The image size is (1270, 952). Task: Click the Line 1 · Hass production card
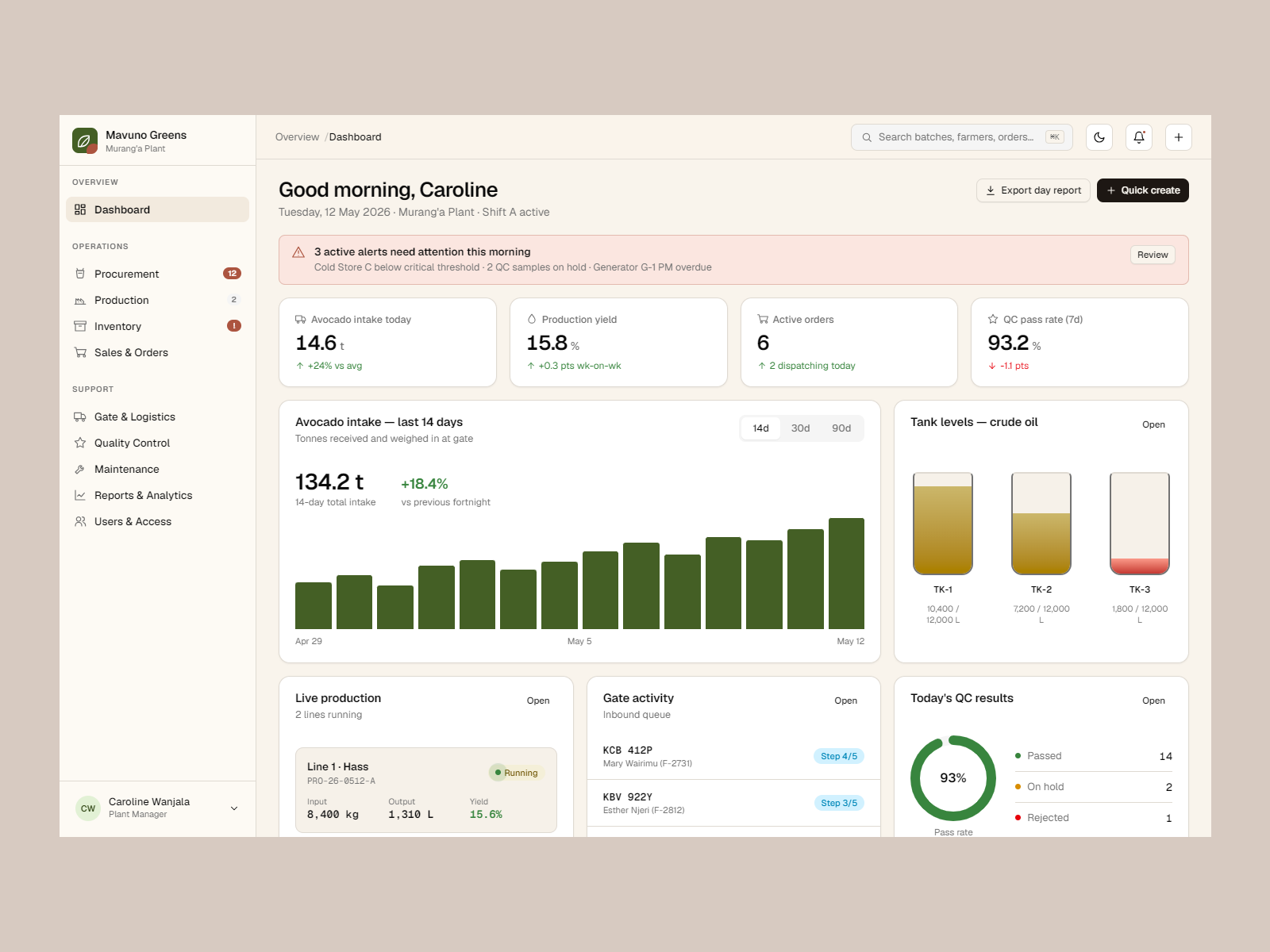[x=426, y=790]
